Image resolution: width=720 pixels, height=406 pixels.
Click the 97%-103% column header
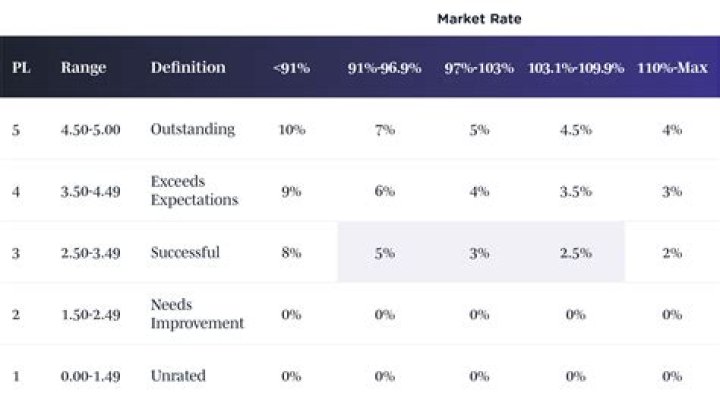point(479,69)
